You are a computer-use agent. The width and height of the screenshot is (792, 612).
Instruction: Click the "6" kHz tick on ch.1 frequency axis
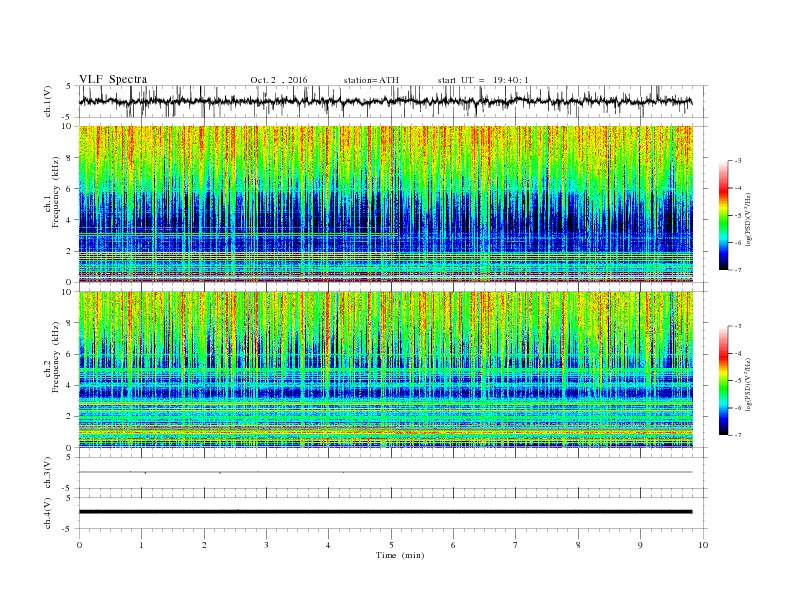click(70, 189)
